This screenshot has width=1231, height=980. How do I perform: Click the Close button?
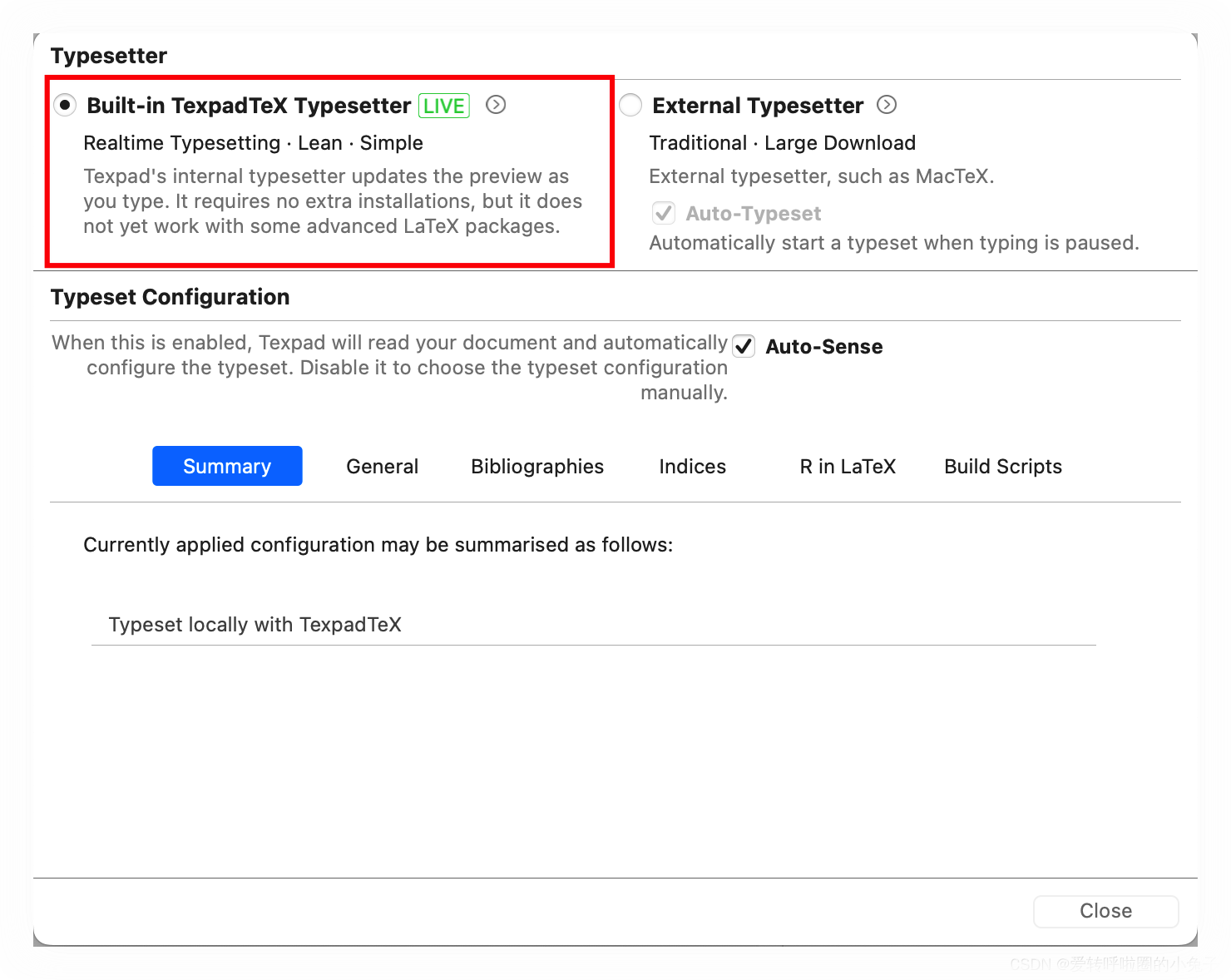[x=1105, y=911]
